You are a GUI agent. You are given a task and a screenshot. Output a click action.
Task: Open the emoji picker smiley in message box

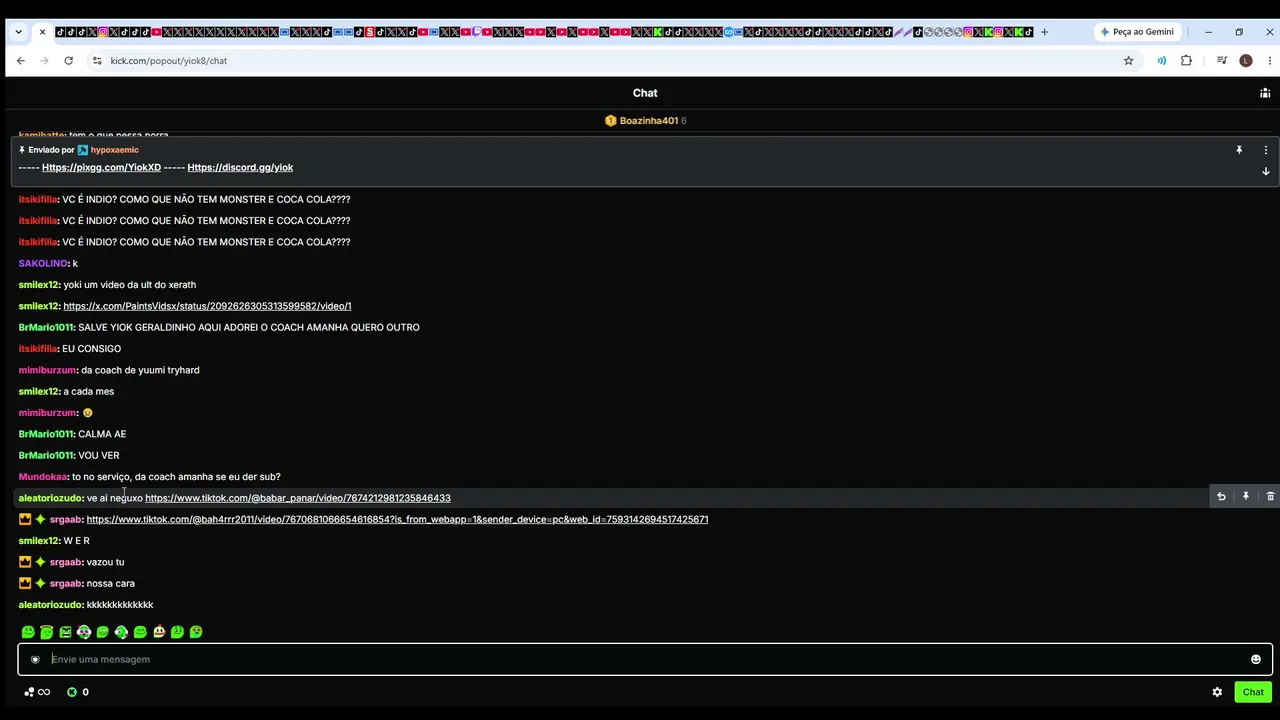(x=1256, y=659)
